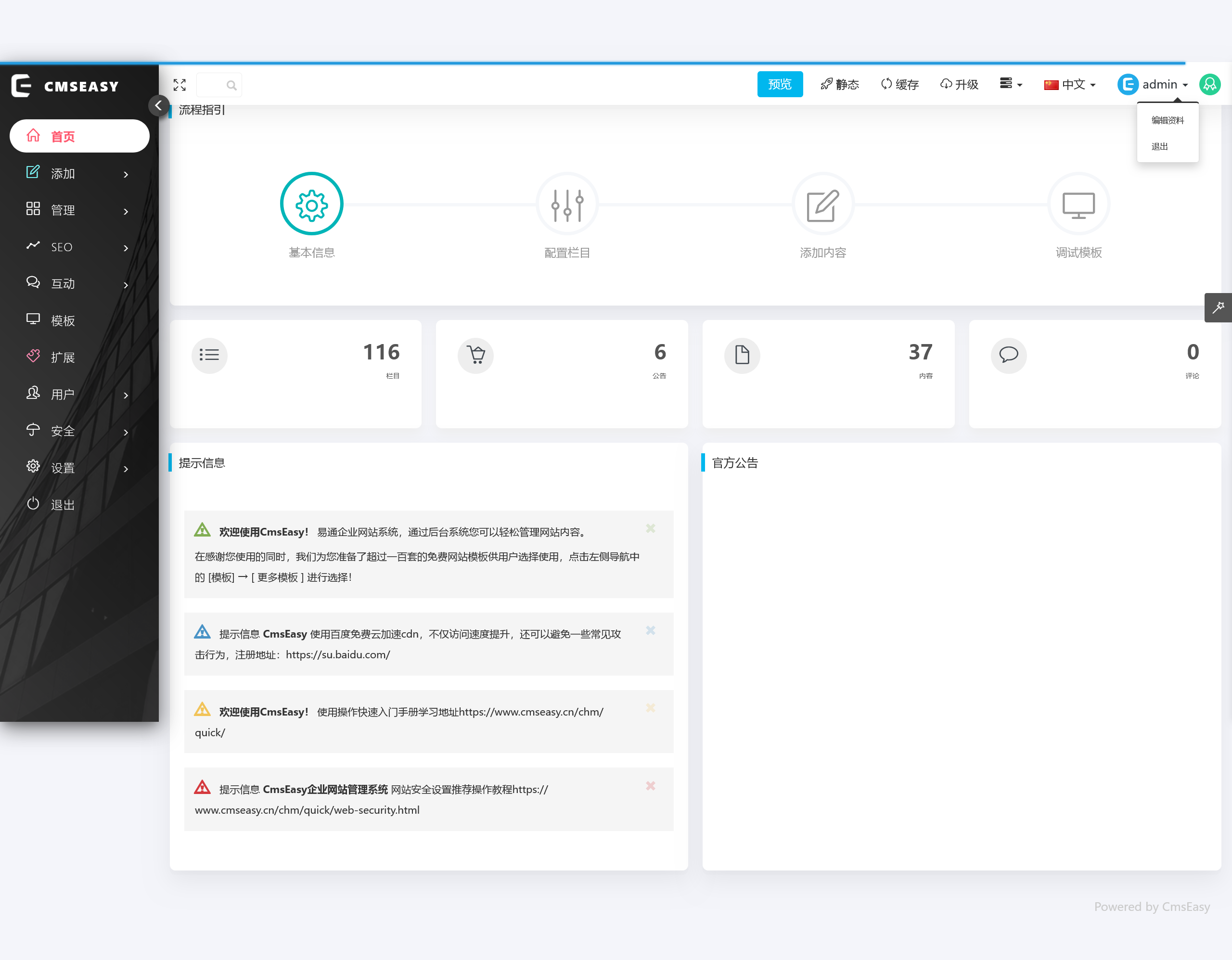Dismiss the green welcome CmsEasy notice
1232x960 pixels.
[x=651, y=528]
